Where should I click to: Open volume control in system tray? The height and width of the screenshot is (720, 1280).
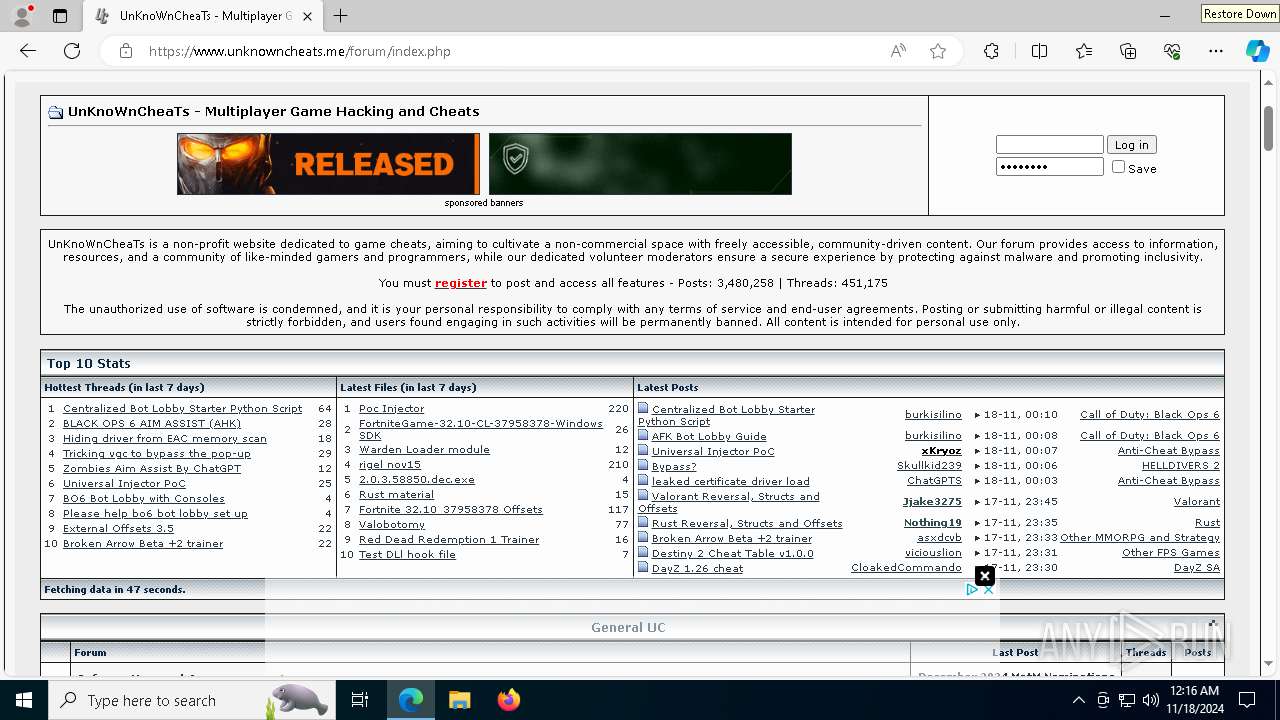click(1151, 700)
